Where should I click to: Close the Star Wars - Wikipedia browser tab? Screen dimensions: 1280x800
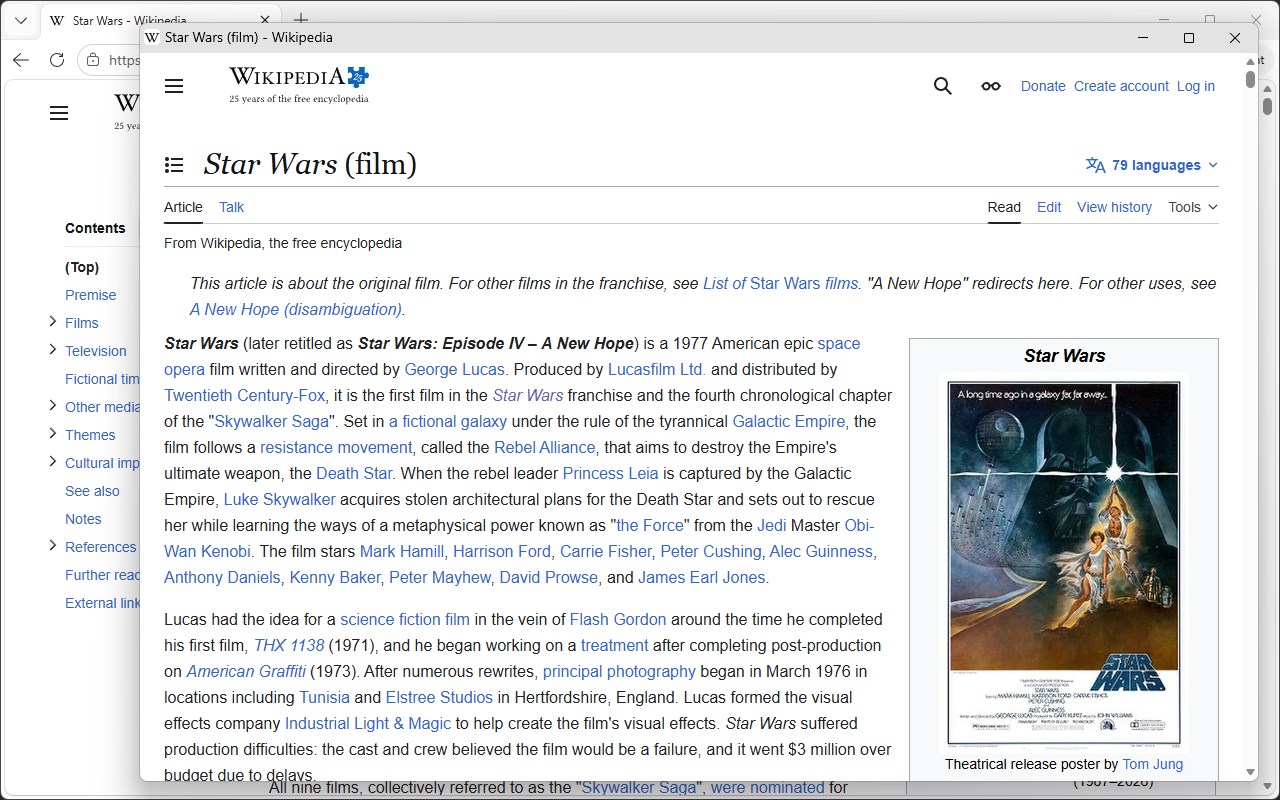pyautogui.click(x=266, y=20)
